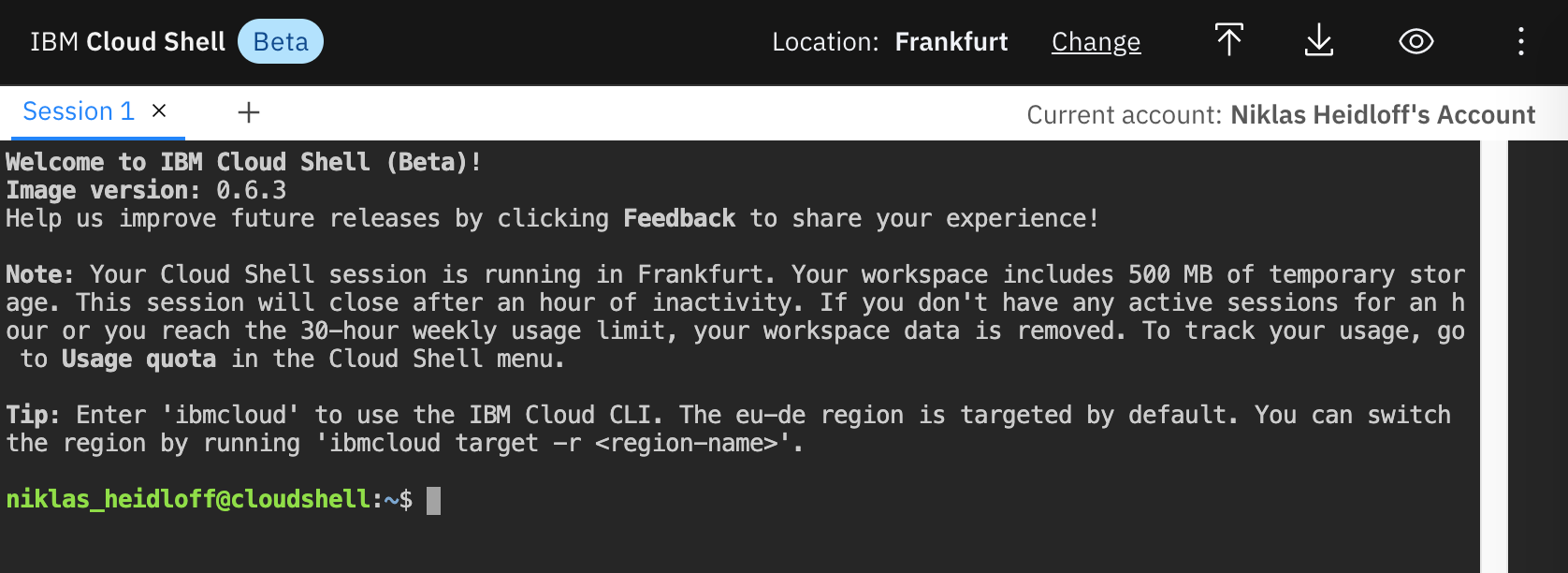Click the download file icon

(1318, 41)
